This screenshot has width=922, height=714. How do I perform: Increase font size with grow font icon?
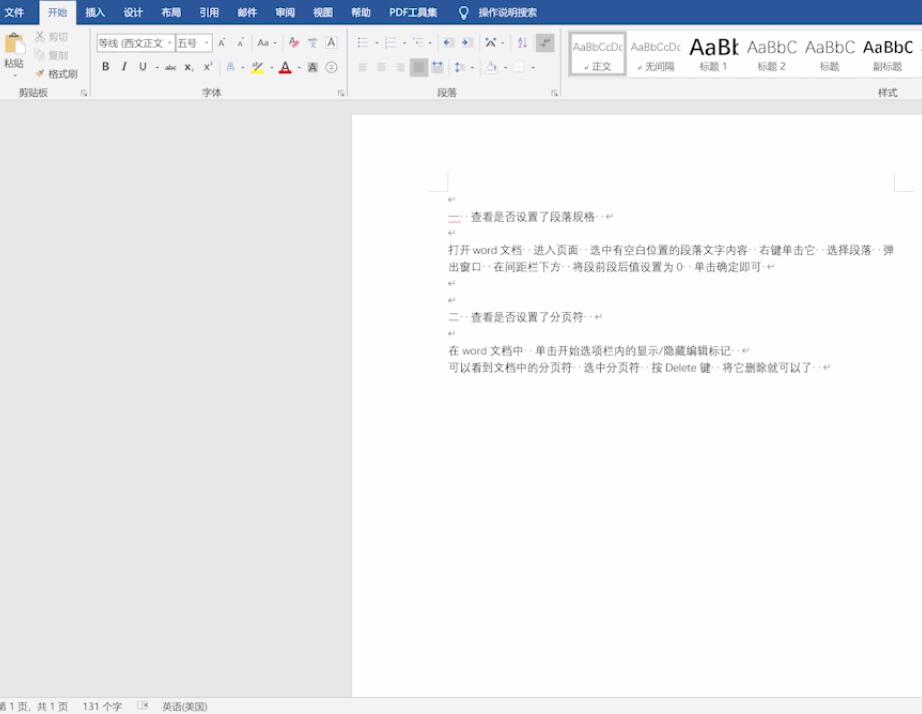tap(222, 43)
